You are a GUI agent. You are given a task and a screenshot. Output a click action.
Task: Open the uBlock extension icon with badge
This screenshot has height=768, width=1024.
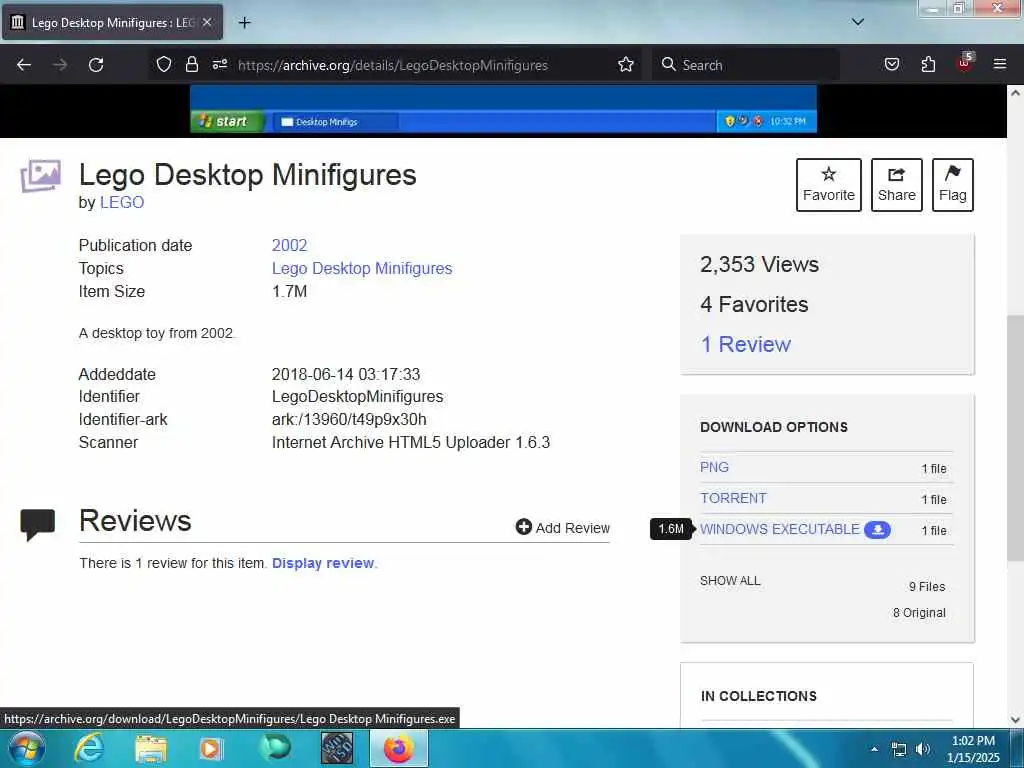coord(965,63)
